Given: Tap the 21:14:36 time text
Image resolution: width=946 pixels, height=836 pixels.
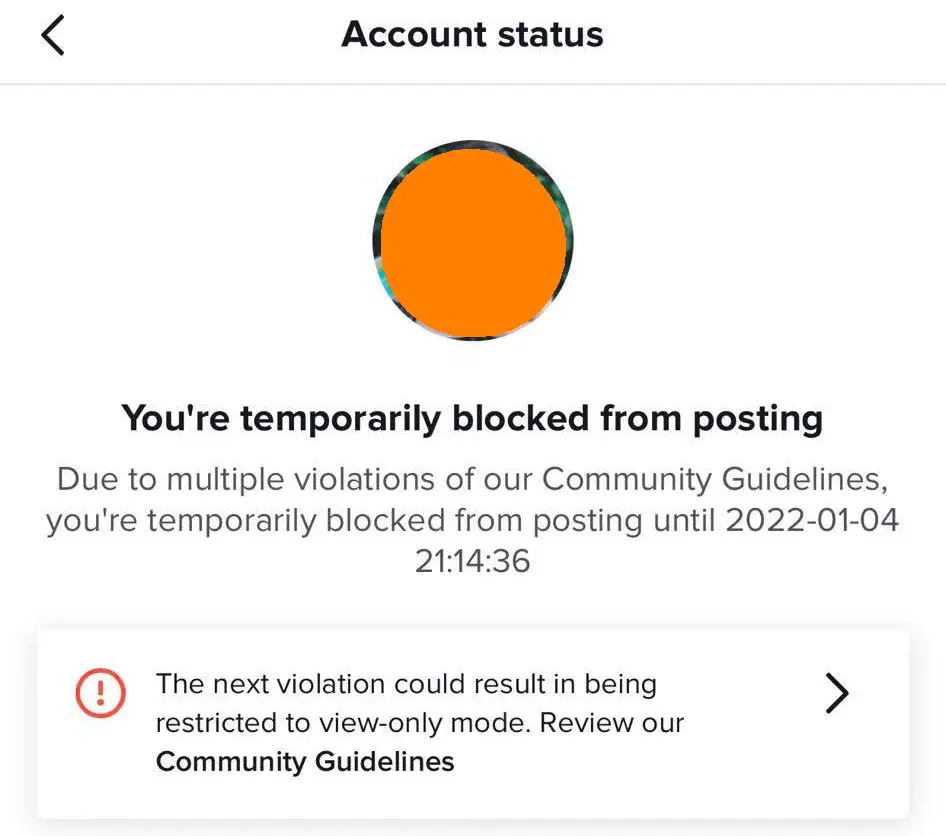Looking at the screenshot, I should [x=472, y=561].
